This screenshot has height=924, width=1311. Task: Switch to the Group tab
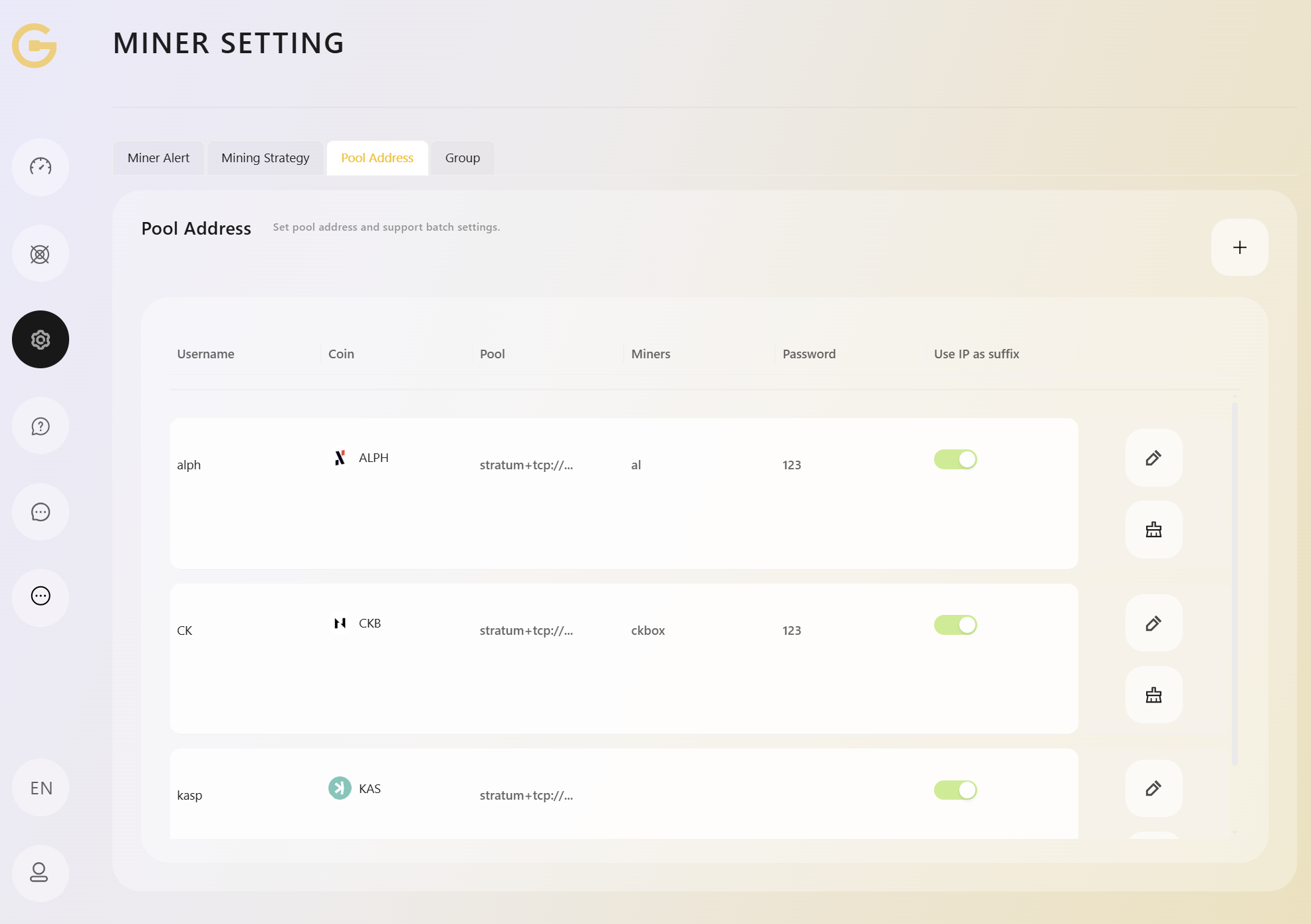click(x=463, y=158)
